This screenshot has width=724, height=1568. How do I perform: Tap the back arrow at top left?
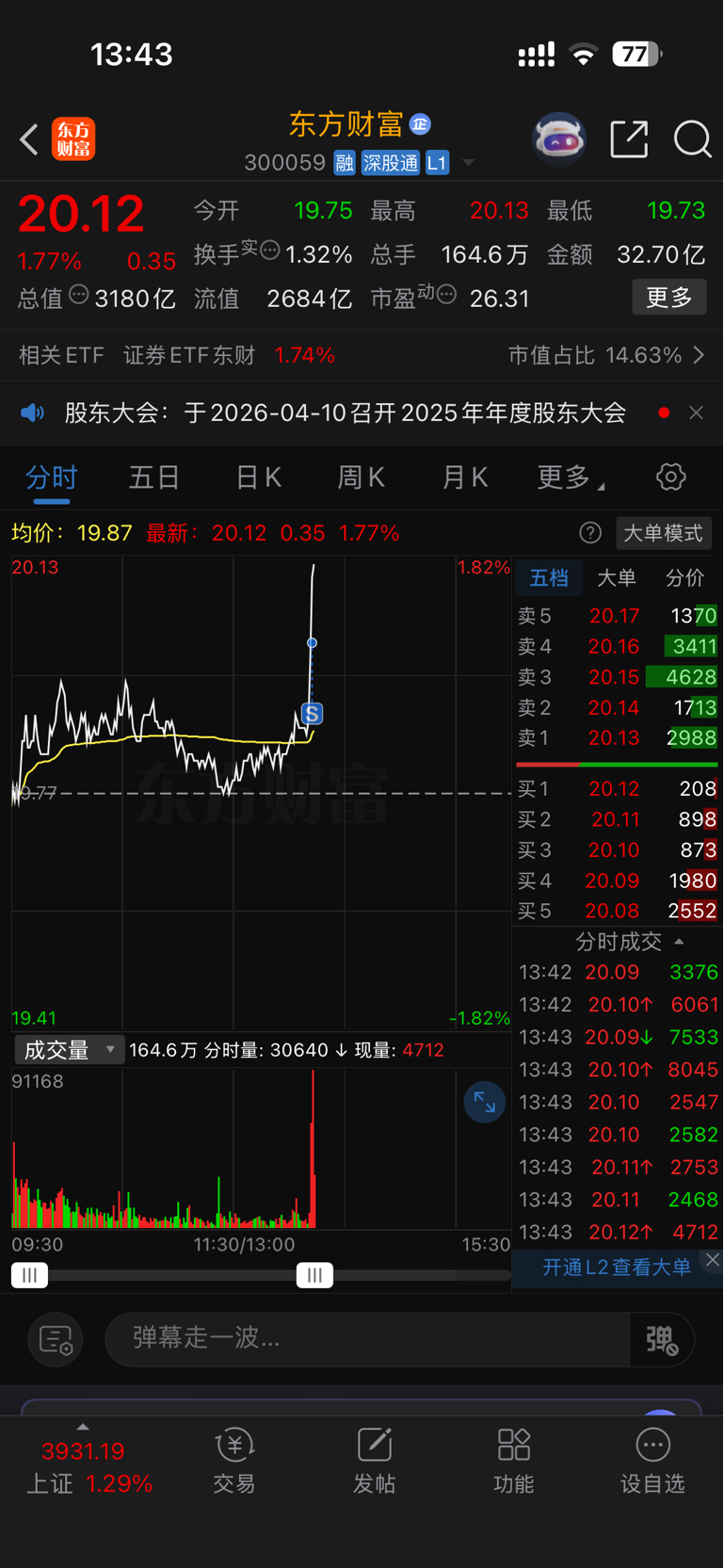point(29,139)
